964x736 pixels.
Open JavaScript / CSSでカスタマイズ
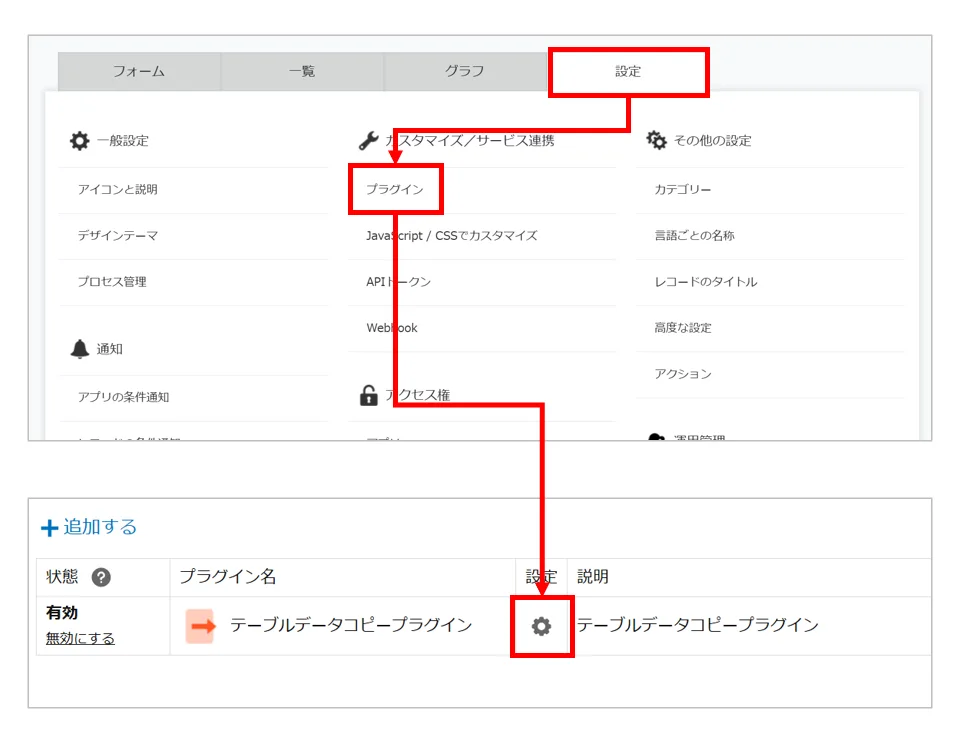tap(452, 235)
